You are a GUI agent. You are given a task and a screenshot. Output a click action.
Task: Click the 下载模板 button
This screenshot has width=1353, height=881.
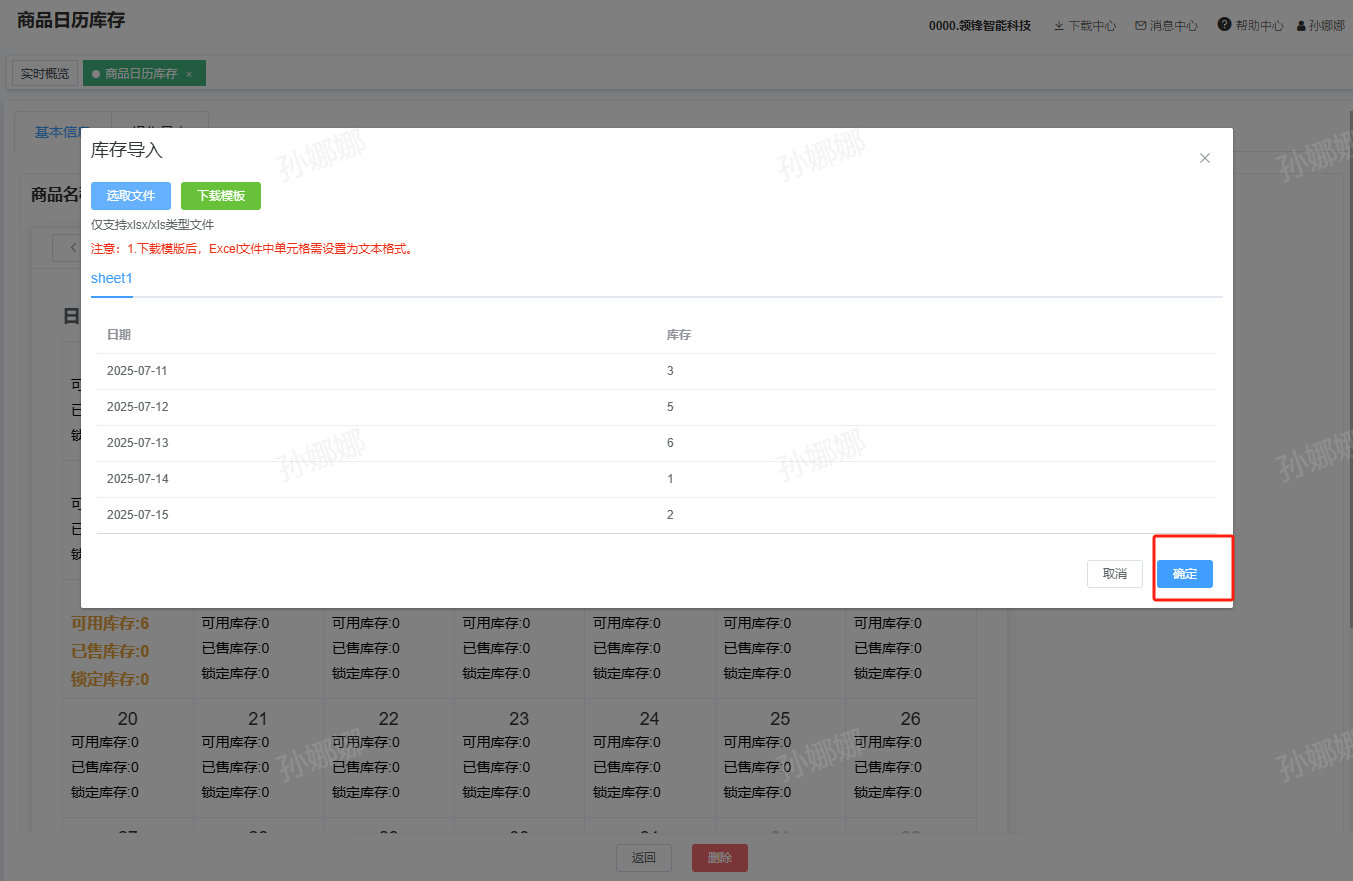221,196
